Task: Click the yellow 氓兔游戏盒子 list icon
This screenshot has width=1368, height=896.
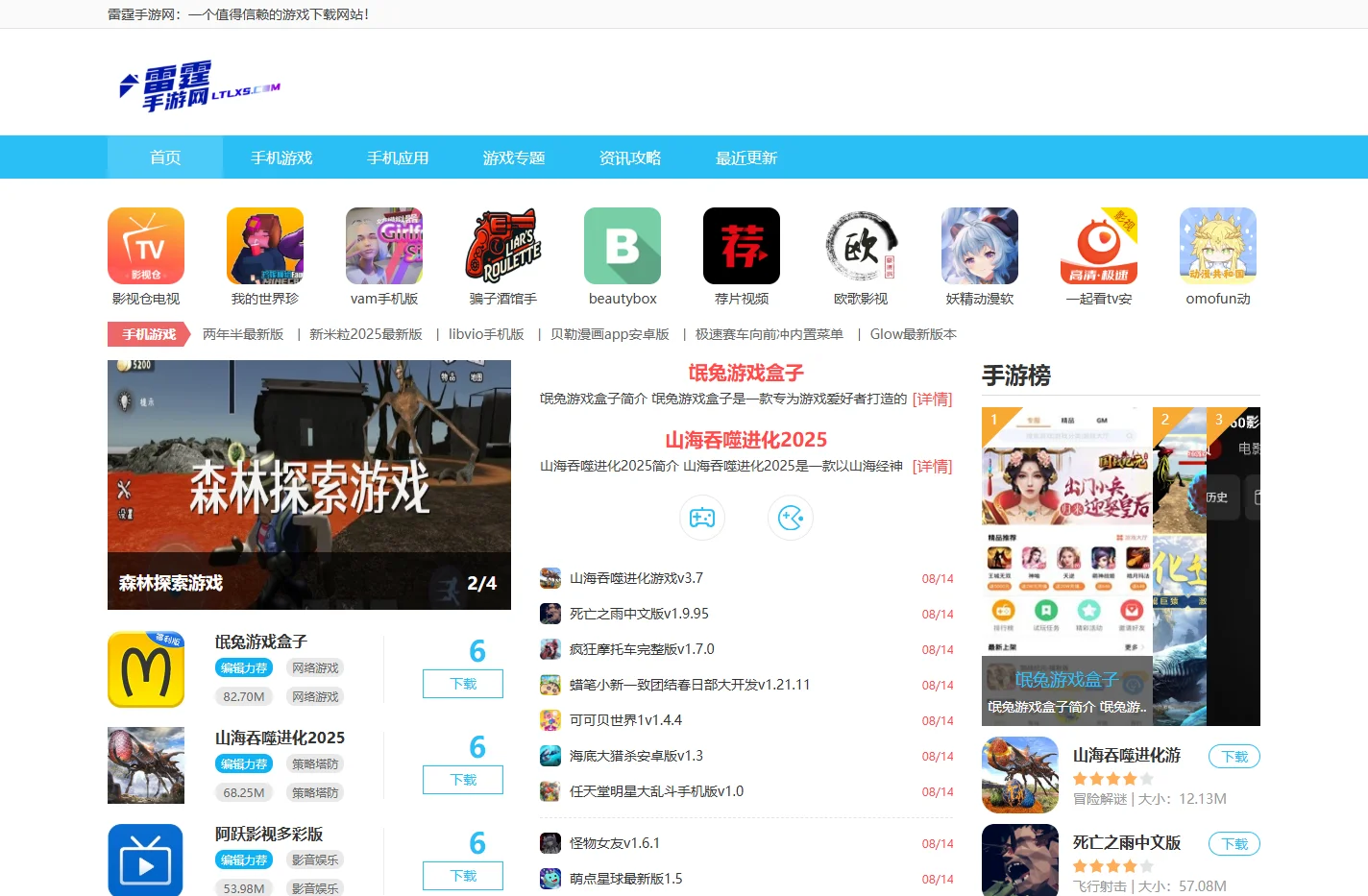Action: click(146, 669)
